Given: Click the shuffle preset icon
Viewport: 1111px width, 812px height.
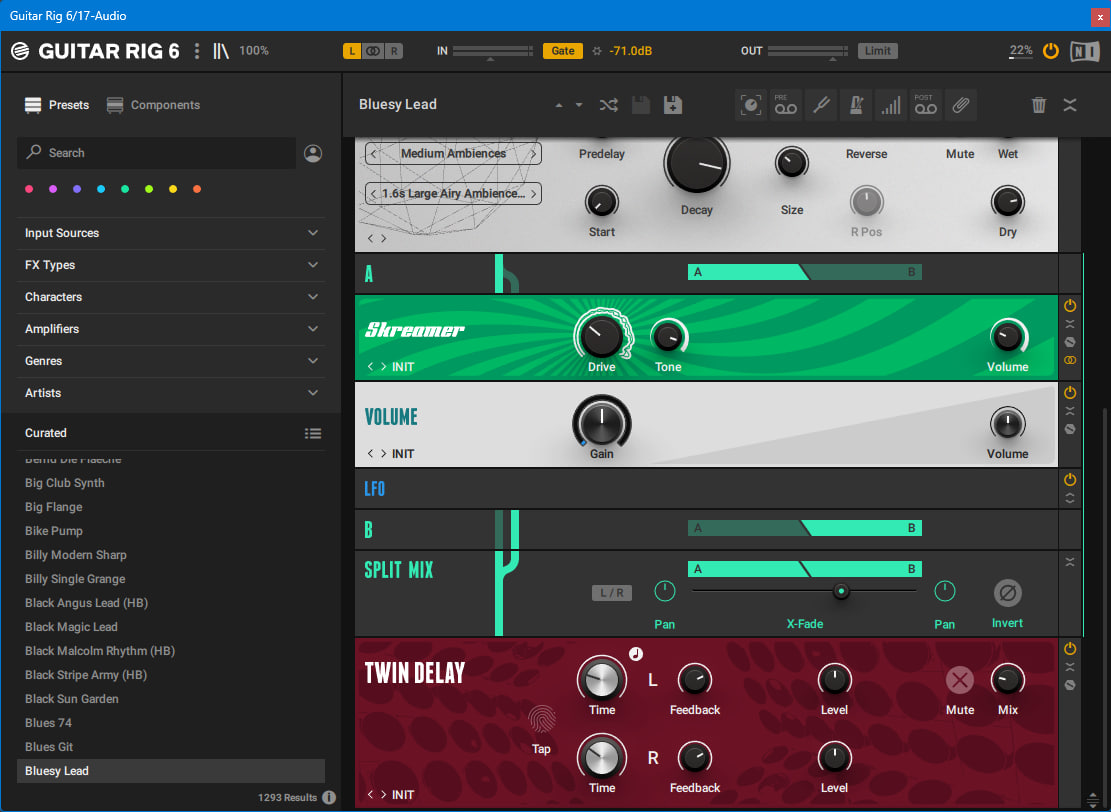Looking at the screenshot, I should [609, 106].
